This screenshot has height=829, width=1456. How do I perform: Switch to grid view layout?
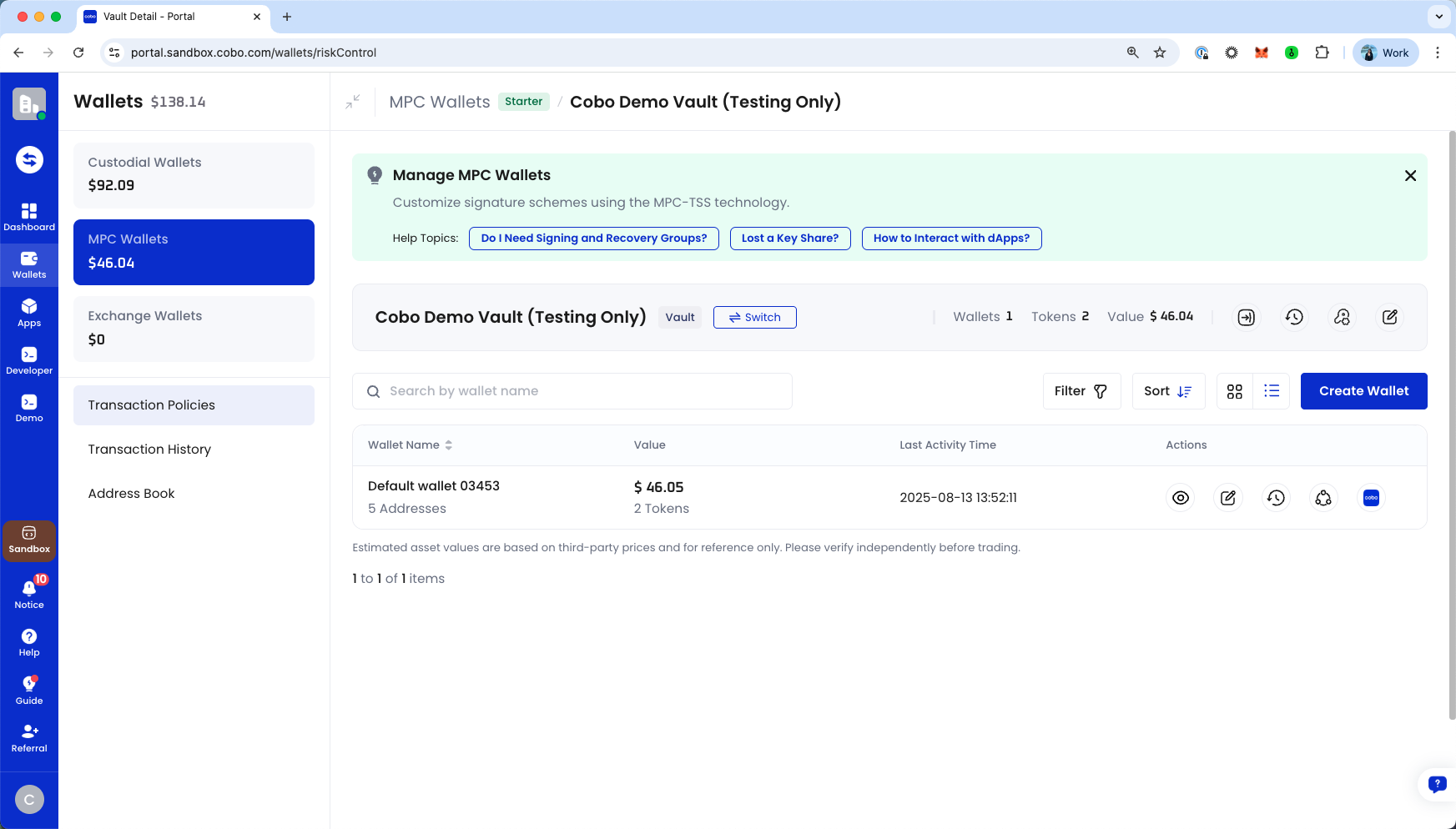tap(1235, 391)
